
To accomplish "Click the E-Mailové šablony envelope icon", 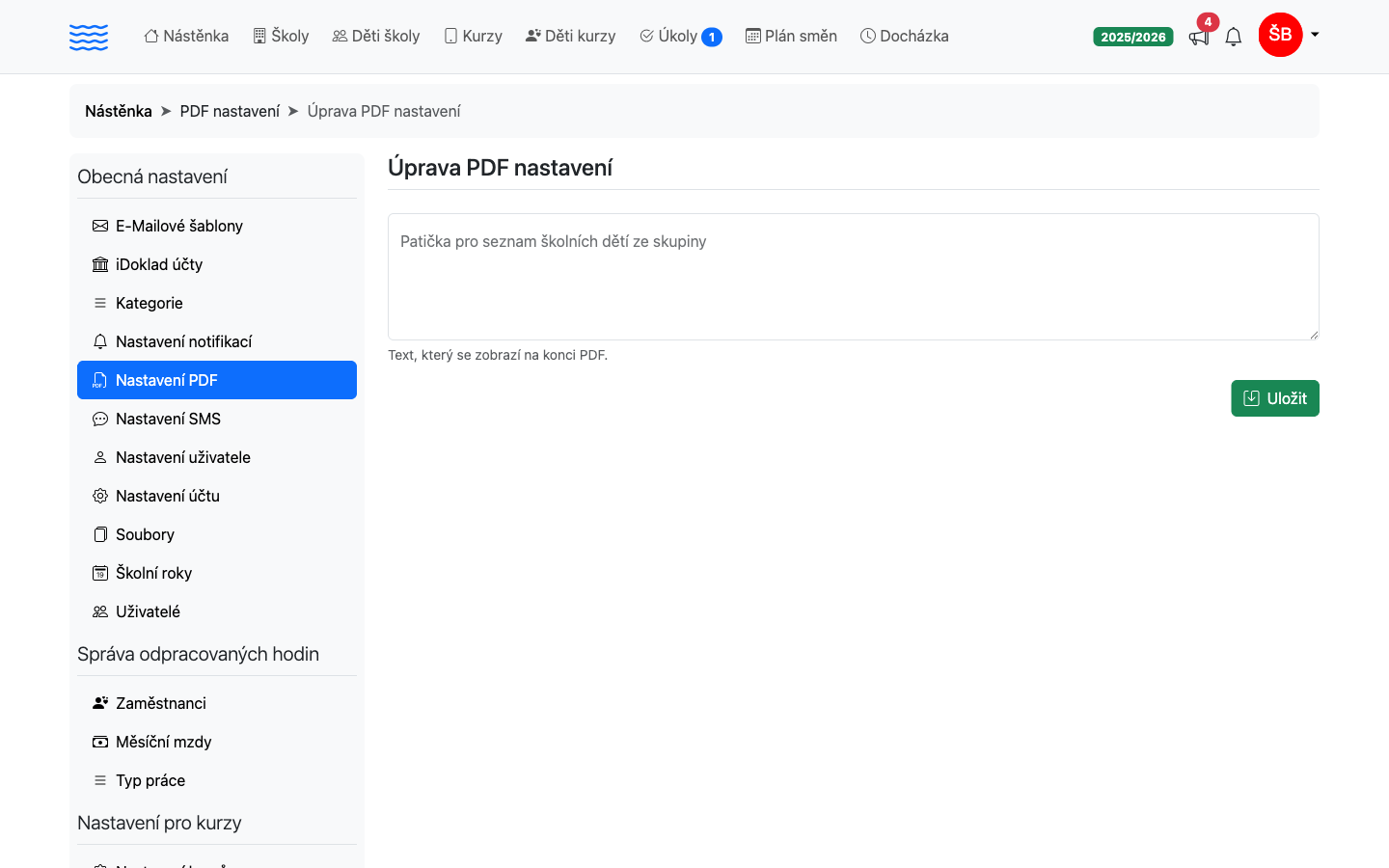I will (100, 226).
